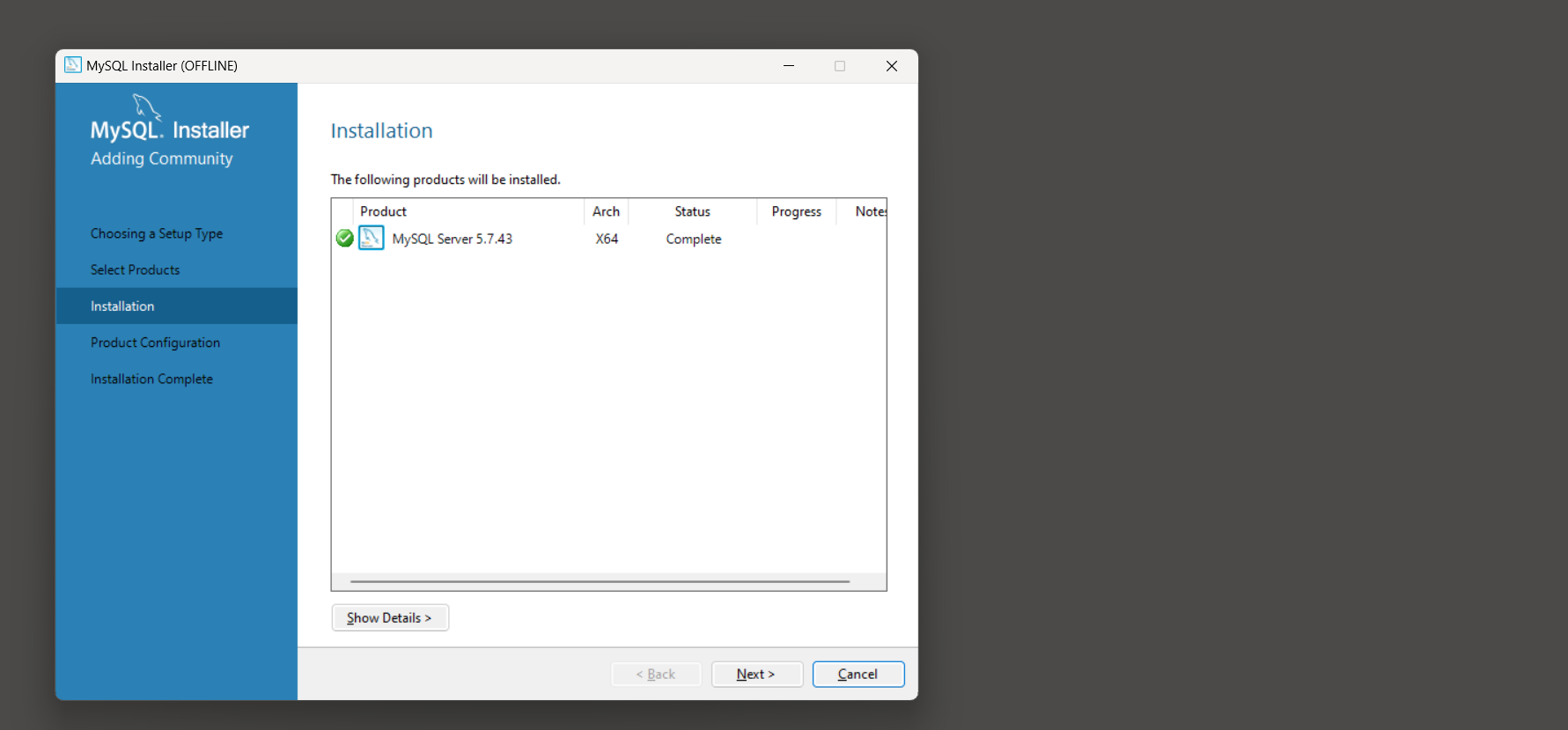Click the X64 architecture cell
The width and height of the screenshot is (1568, 730).
pyautogui.click(x=607, y=239)
